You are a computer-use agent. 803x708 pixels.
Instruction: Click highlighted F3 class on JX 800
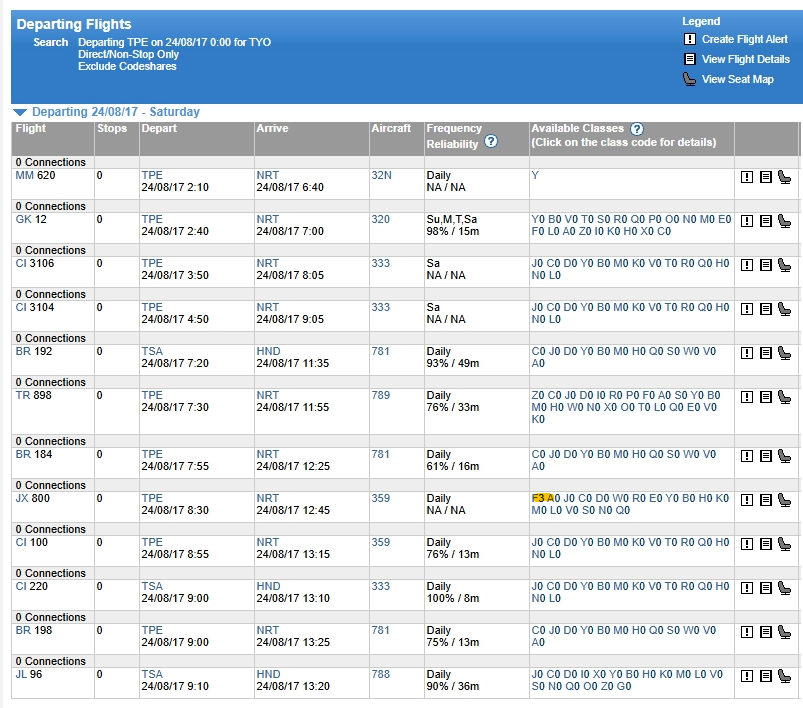pos(538,498)
